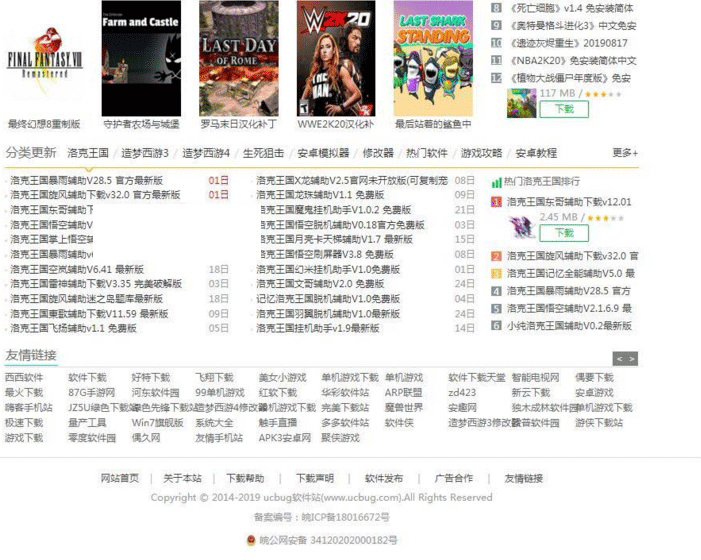701x560 pixels.
Task: Open 西西软件 friend link
Action: (x=24, y=378)
